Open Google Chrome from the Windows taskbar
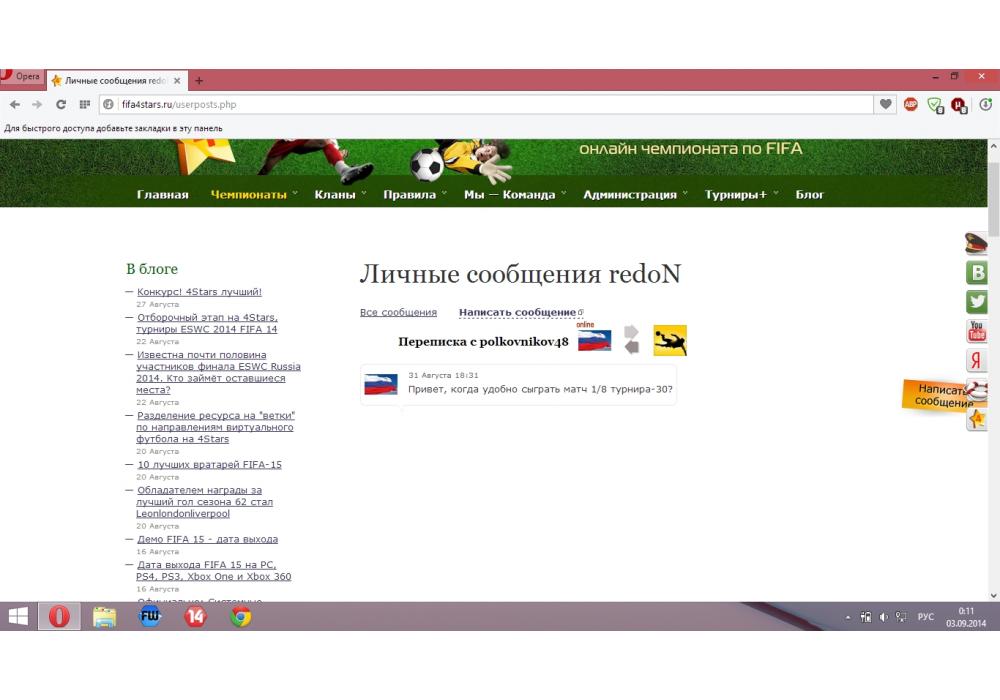Screen dimensions: 1000x700 click(240, 617)
